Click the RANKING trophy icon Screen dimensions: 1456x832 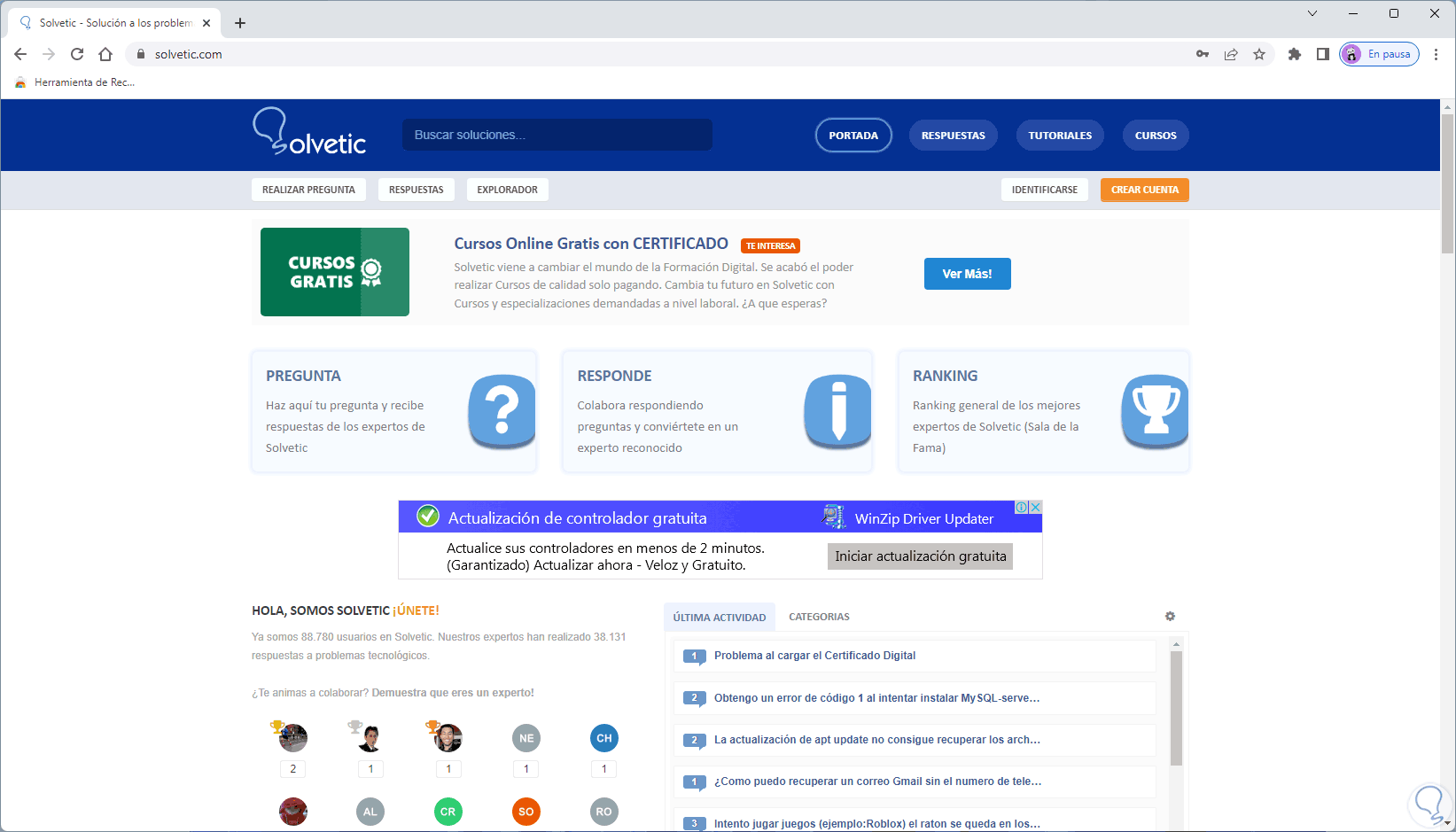click(1155, 410)
